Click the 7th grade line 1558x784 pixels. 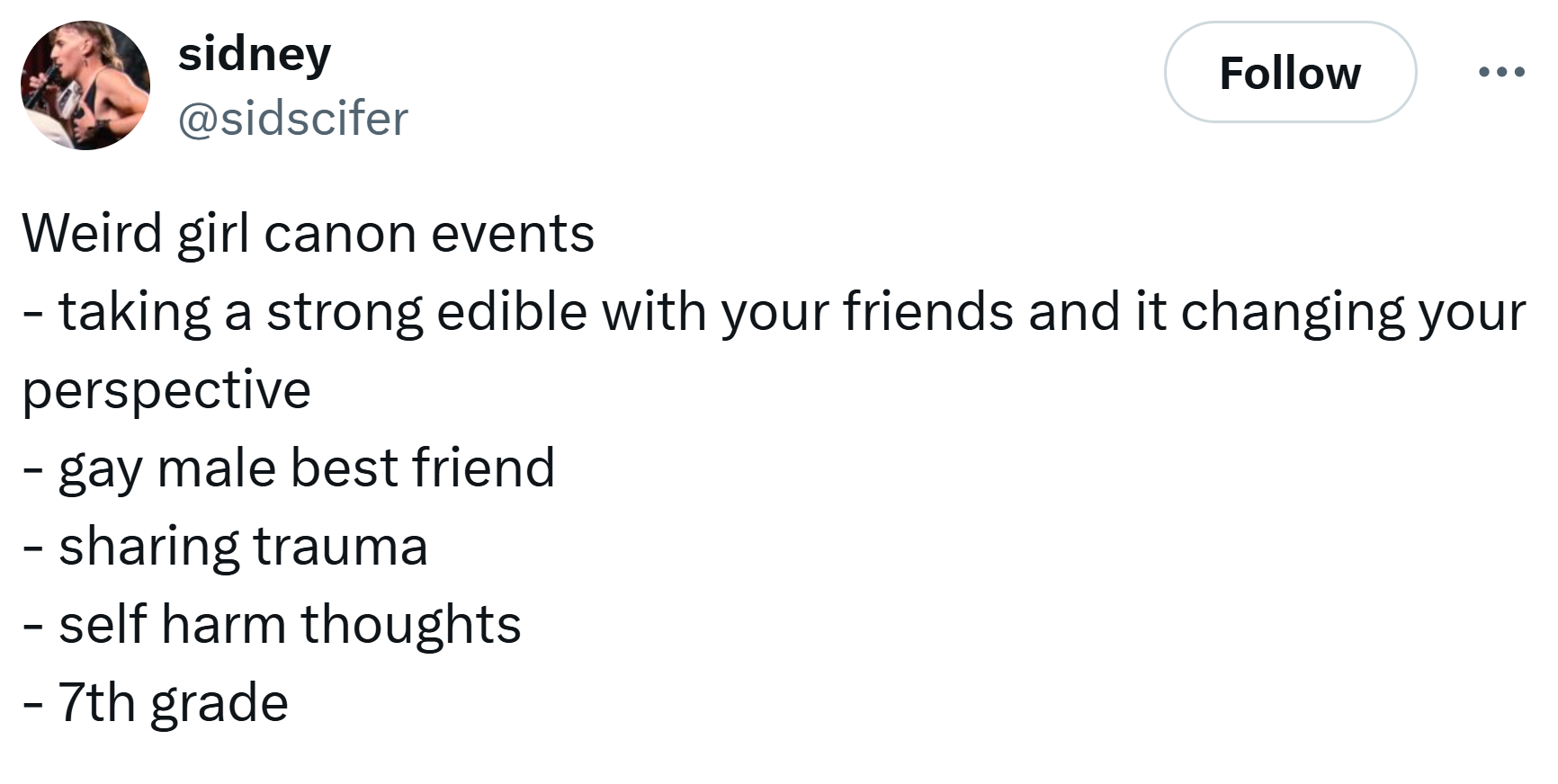click(x=155, y=704)
